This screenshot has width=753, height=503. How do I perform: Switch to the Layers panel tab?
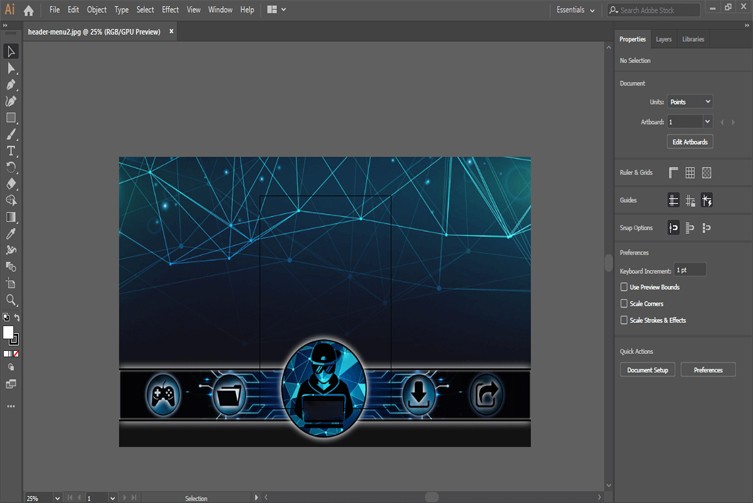[x=663, y=39]
